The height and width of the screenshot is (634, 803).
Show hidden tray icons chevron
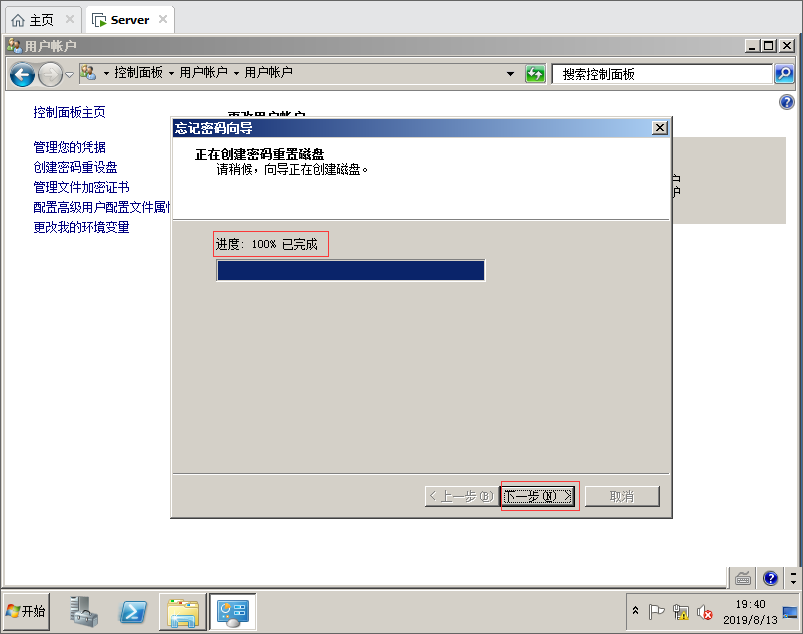point(635,610)
